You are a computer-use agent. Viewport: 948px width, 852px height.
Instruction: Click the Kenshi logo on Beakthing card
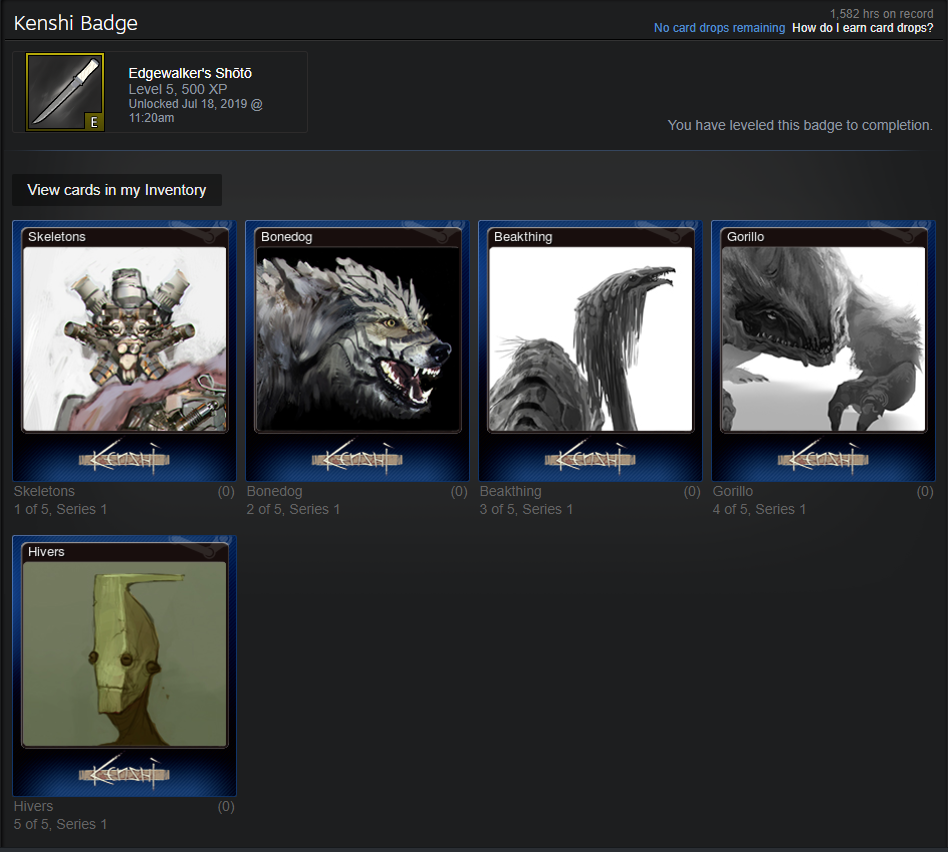pyautogui.click(x=590, y=458)
